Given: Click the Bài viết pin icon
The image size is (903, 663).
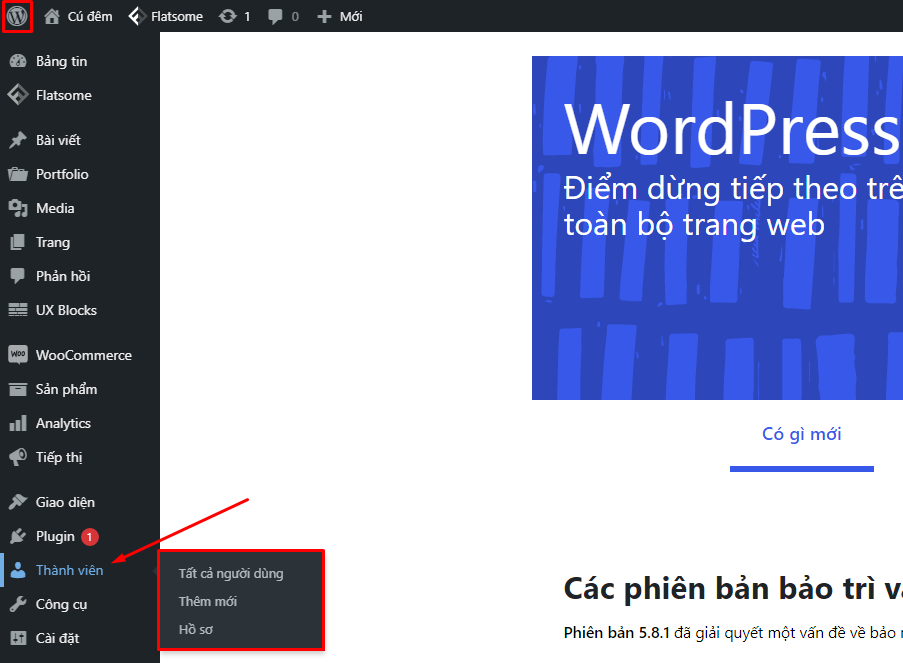Looking at the screenshot, I should pyautogui.click(x=18, y=140).
